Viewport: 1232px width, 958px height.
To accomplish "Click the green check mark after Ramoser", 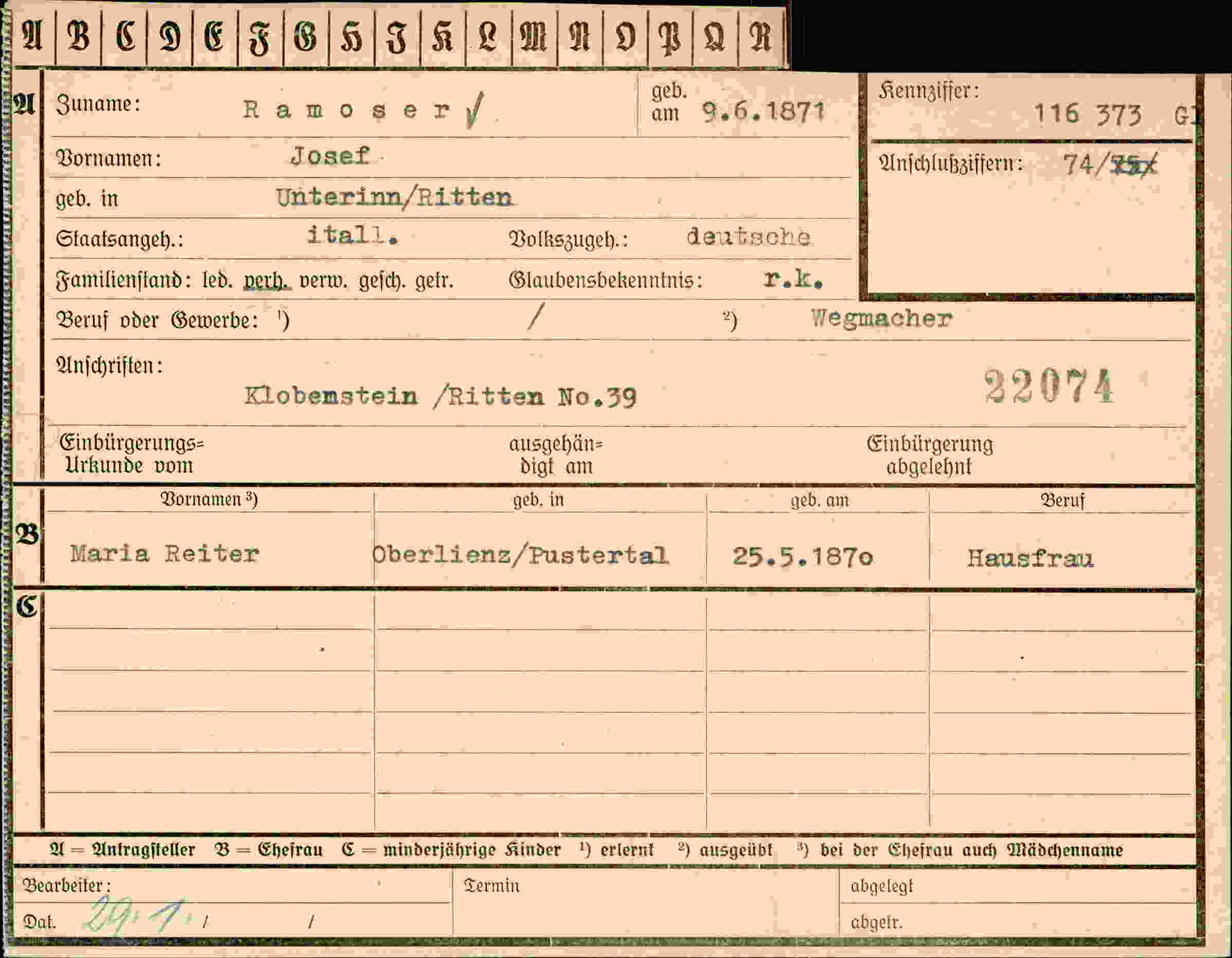I will (x=475, y=111).
